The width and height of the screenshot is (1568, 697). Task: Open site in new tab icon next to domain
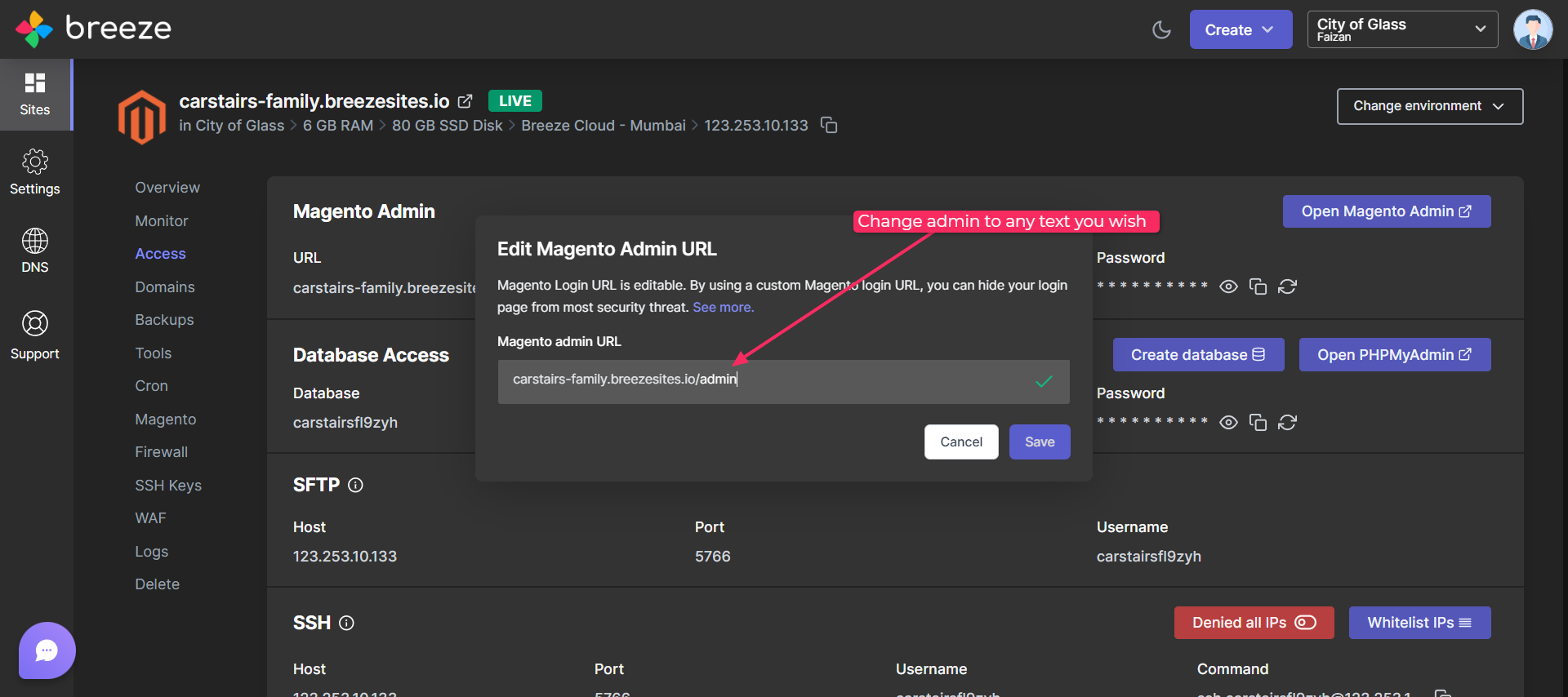[465, 101]
